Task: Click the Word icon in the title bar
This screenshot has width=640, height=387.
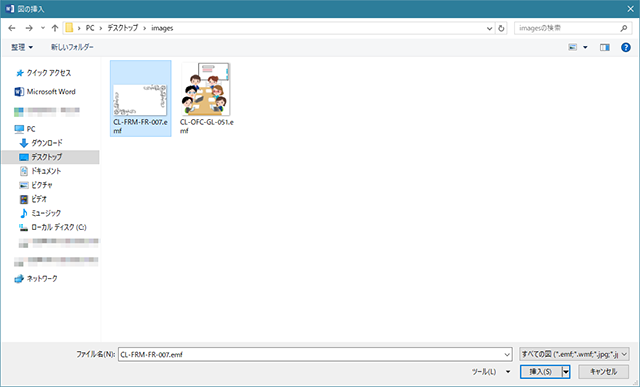Action: point(9,9)
